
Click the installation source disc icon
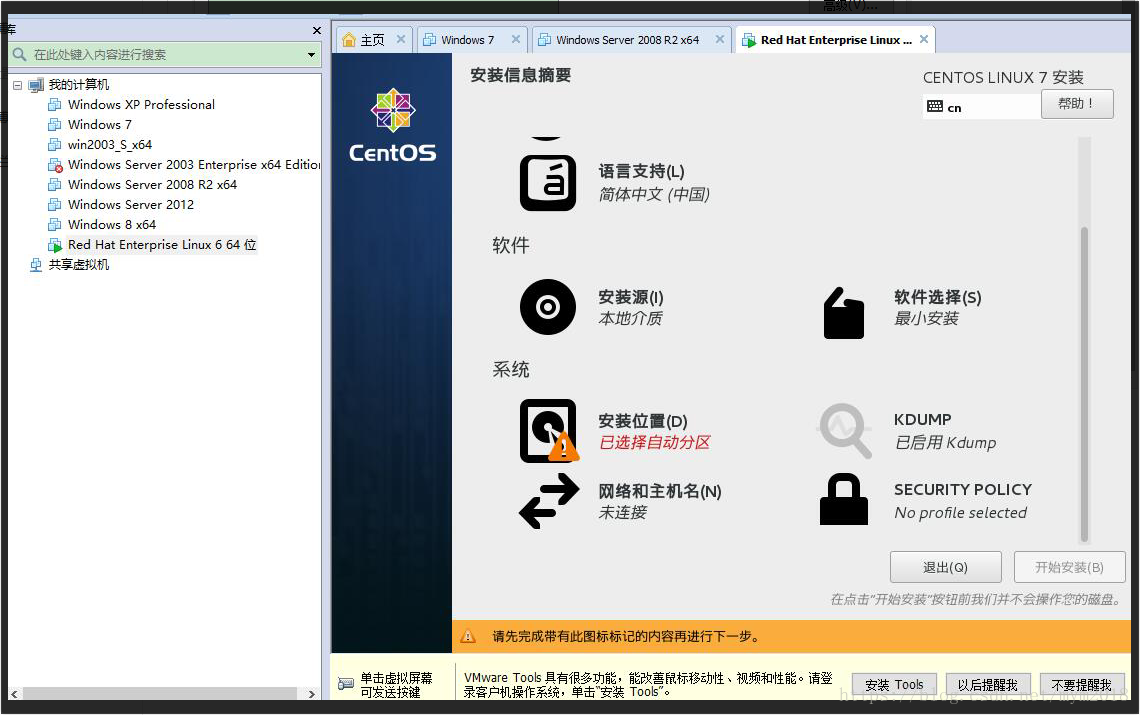click(547, 307)
